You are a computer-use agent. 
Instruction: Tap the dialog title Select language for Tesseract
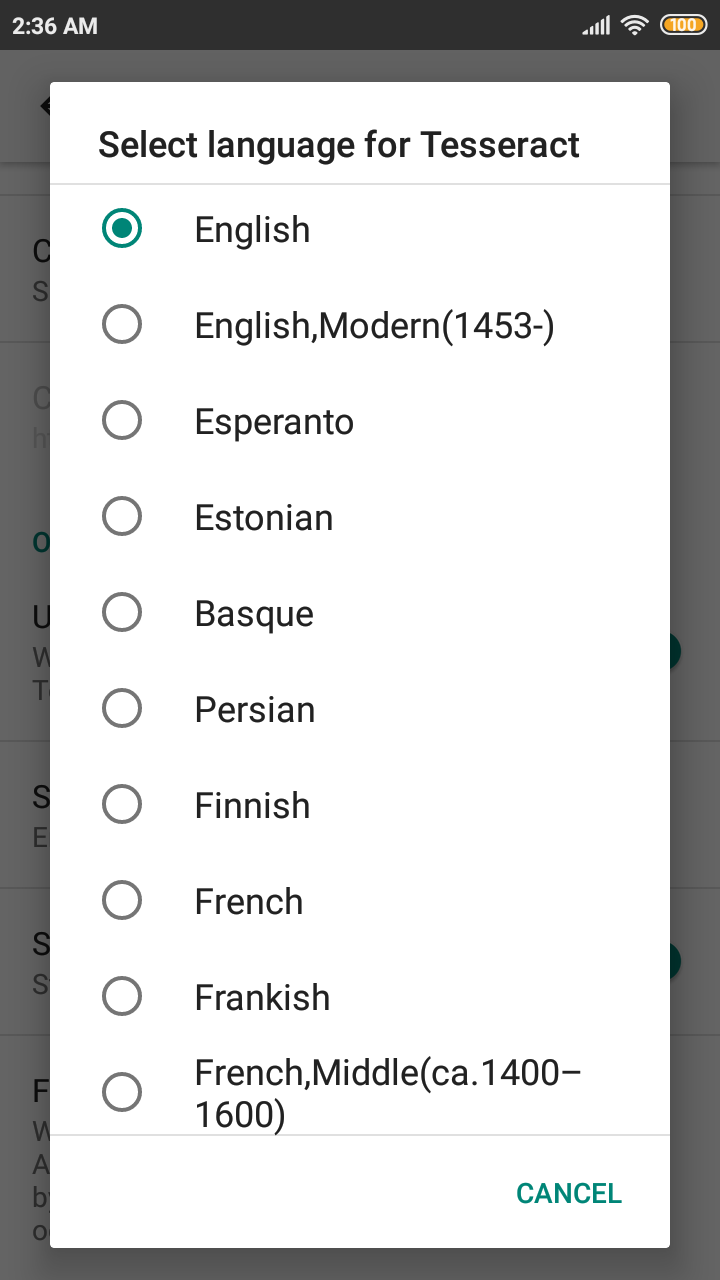coord(339,144)
